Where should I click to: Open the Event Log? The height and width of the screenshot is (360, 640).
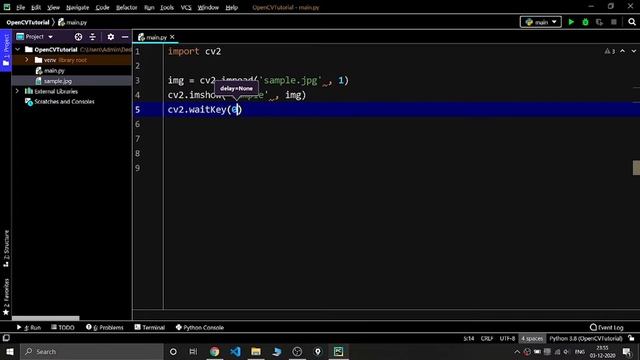coord(607,327)
